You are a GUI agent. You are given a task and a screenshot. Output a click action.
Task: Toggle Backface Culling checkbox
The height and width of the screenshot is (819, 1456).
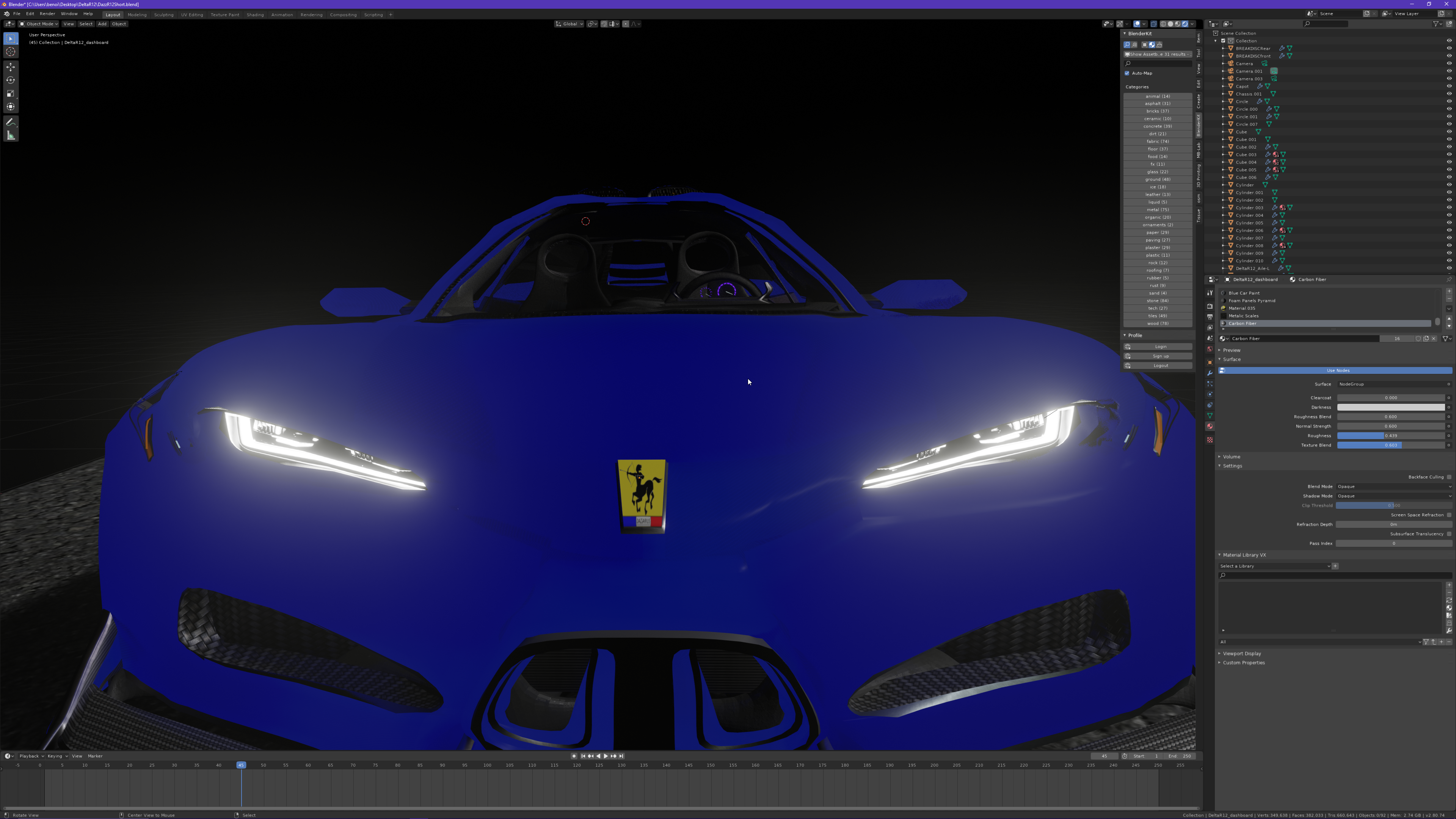pyautogui.click(x=1449, y=477)
